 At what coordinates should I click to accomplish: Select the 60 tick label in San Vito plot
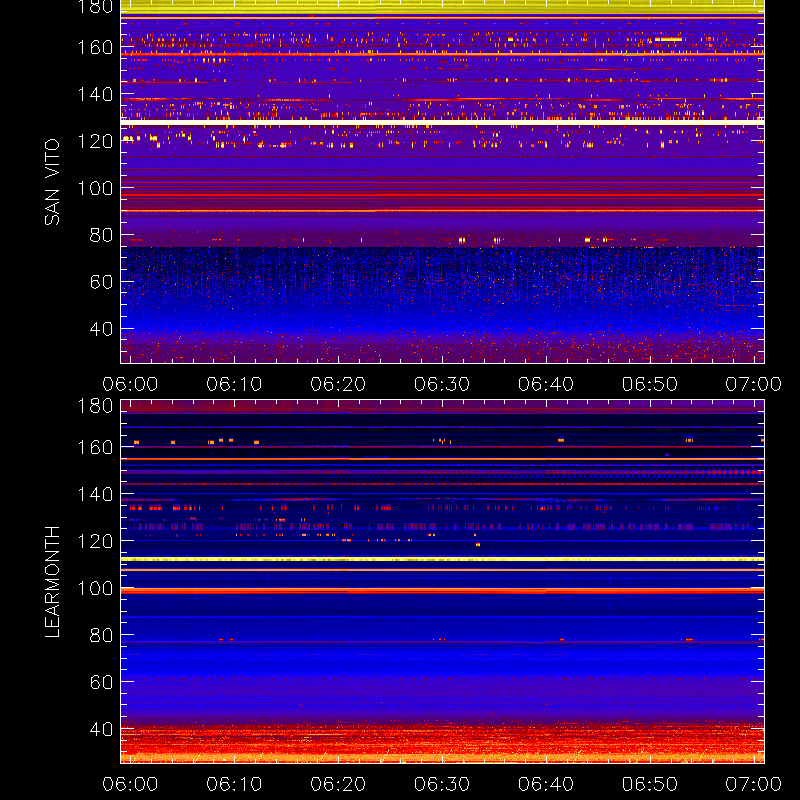coord(101,282)
